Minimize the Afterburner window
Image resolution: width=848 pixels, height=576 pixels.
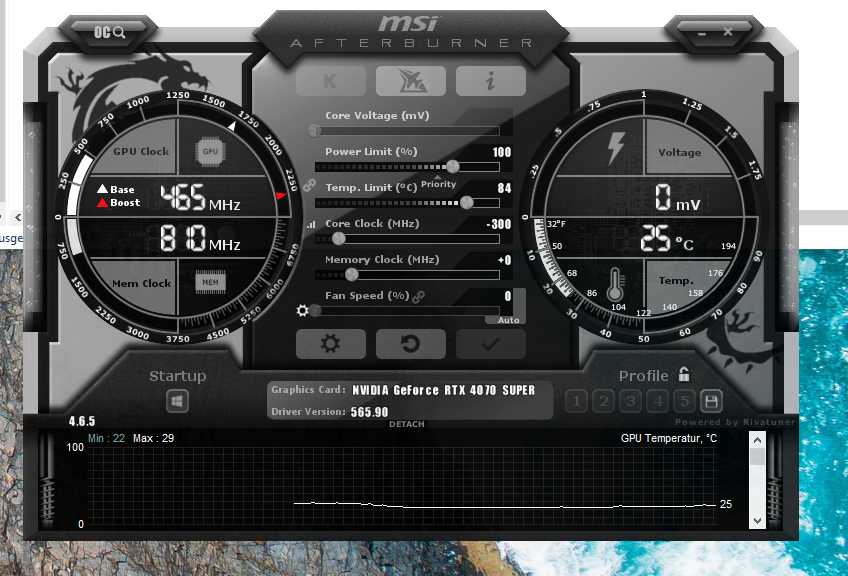pos(701,34)
